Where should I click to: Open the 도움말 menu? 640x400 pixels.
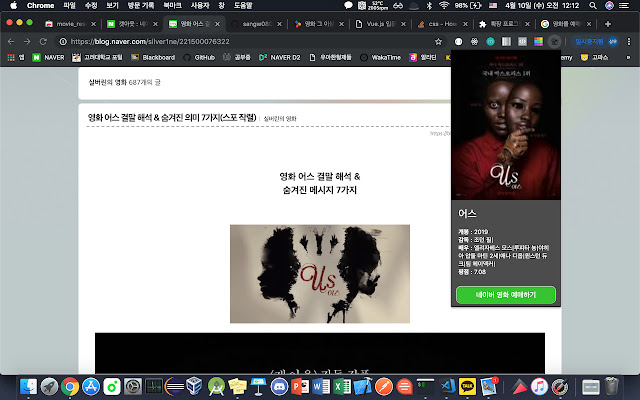243,5
